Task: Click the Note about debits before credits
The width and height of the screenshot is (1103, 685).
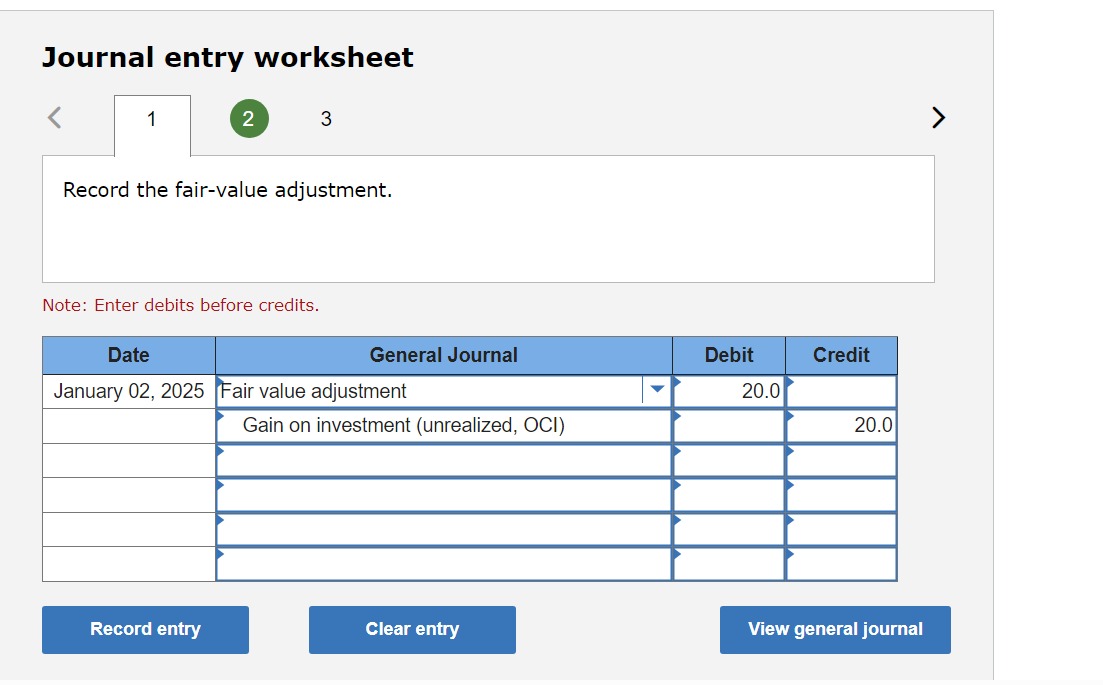Action: (180, 305)
